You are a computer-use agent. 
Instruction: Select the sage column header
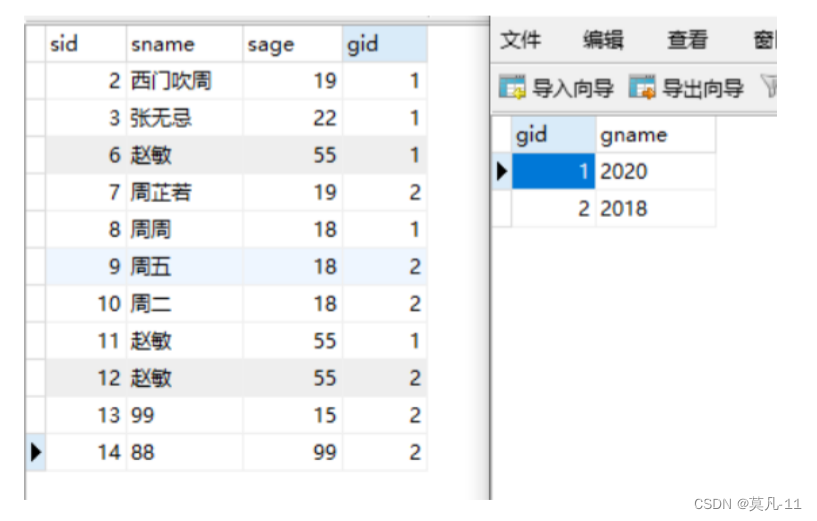coord(292,44)
